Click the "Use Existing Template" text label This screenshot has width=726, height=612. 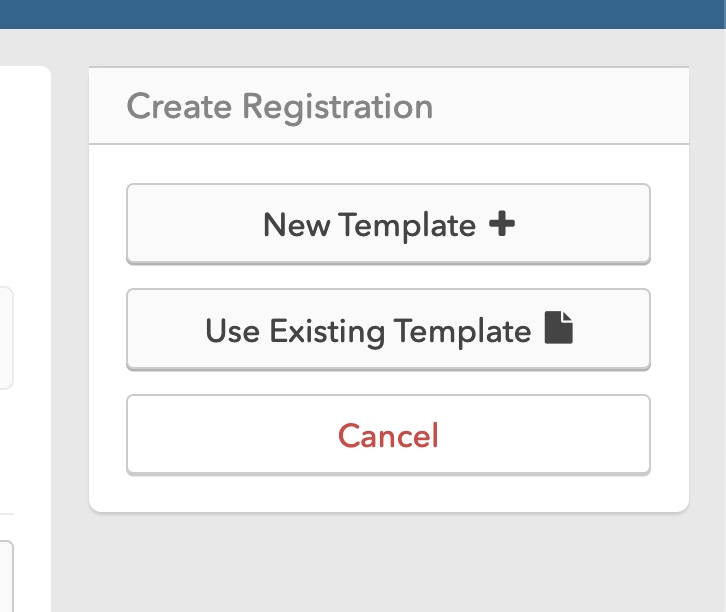point(368,330)
